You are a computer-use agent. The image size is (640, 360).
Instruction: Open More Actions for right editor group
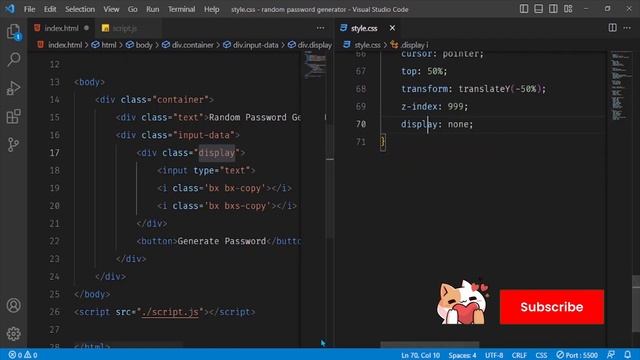627,28
